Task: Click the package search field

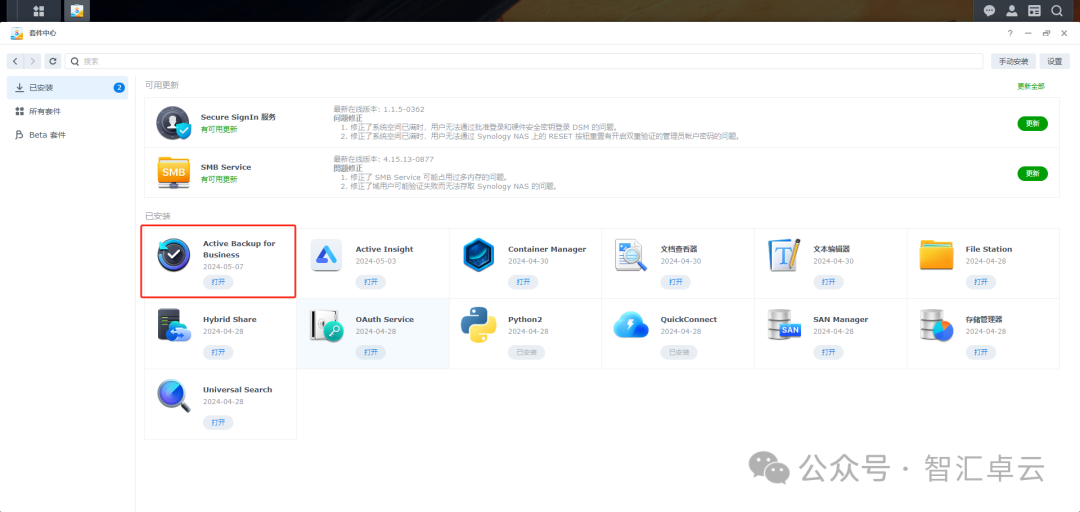Action: (524, 61)
